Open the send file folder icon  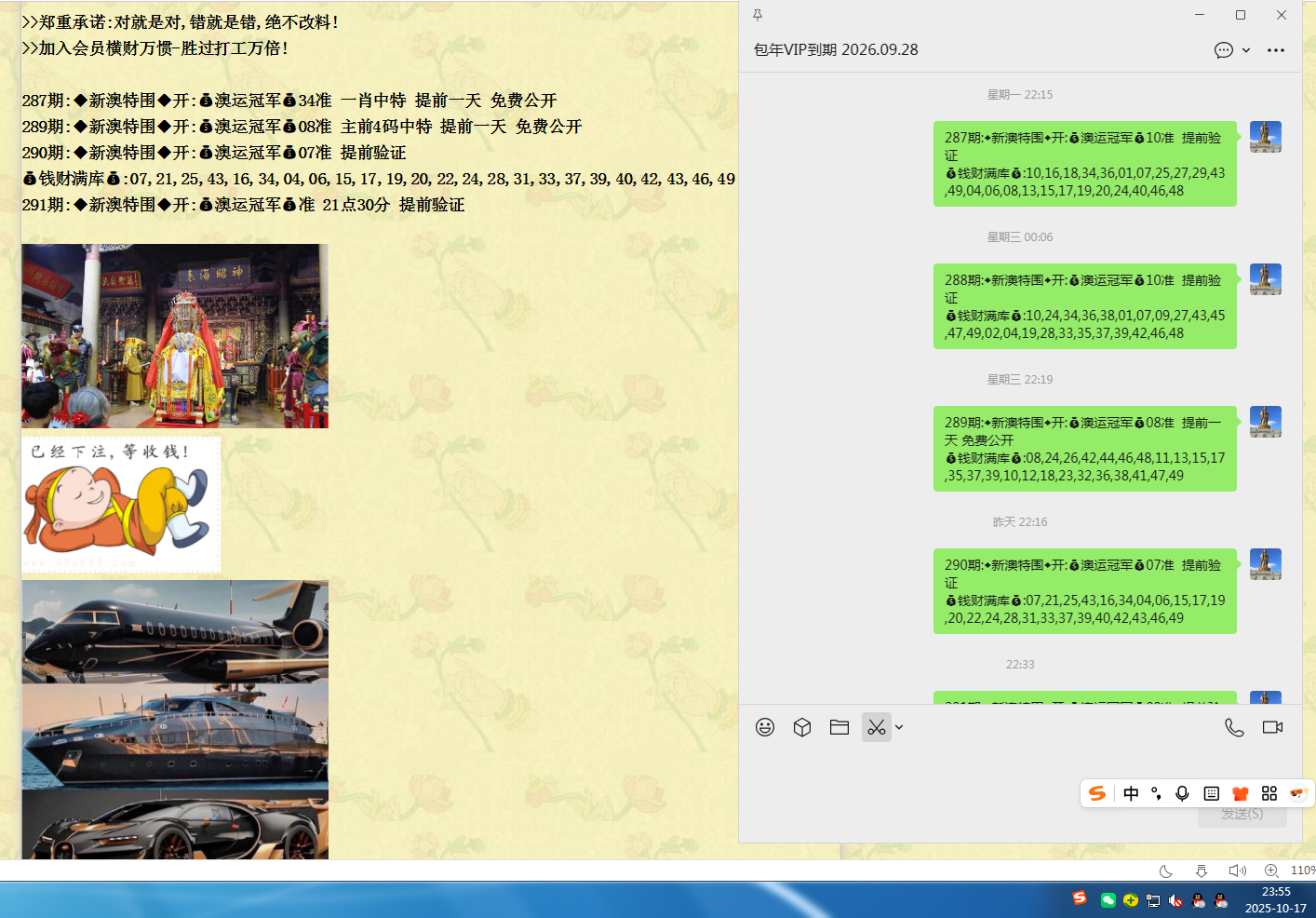(839, 727)
